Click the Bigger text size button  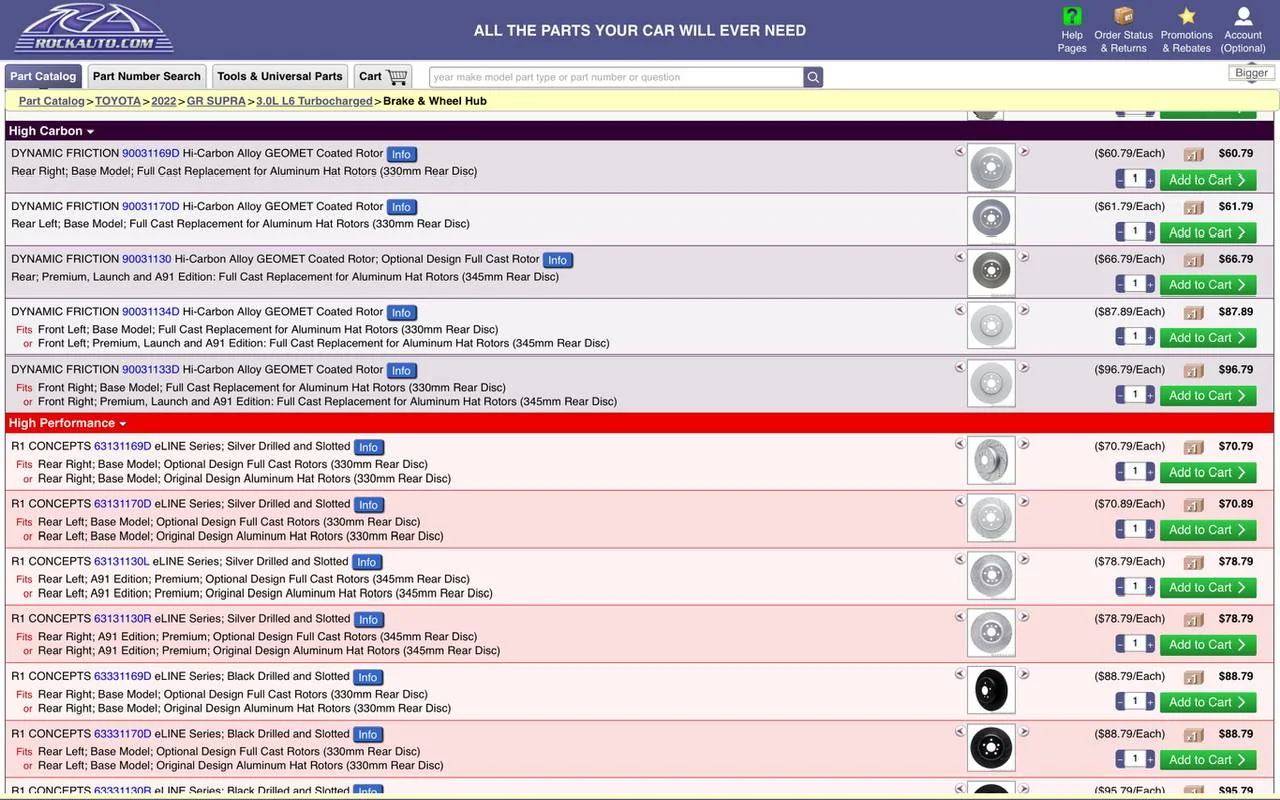[x=1251, y=72]
